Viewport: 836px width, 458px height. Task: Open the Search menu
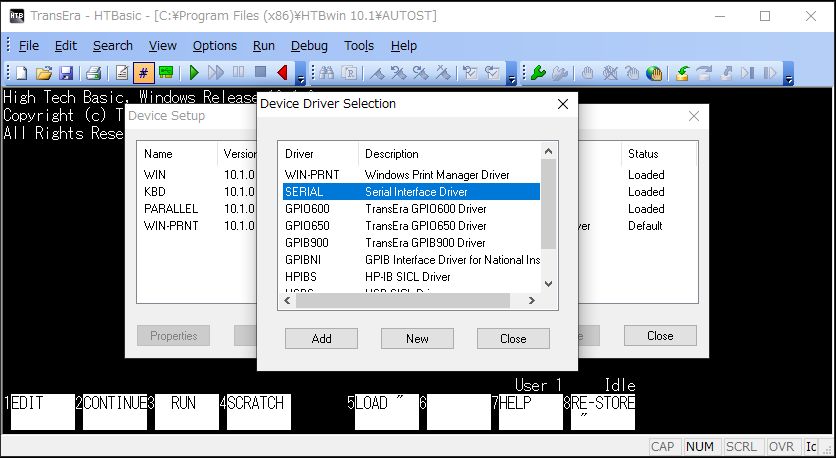112,46
